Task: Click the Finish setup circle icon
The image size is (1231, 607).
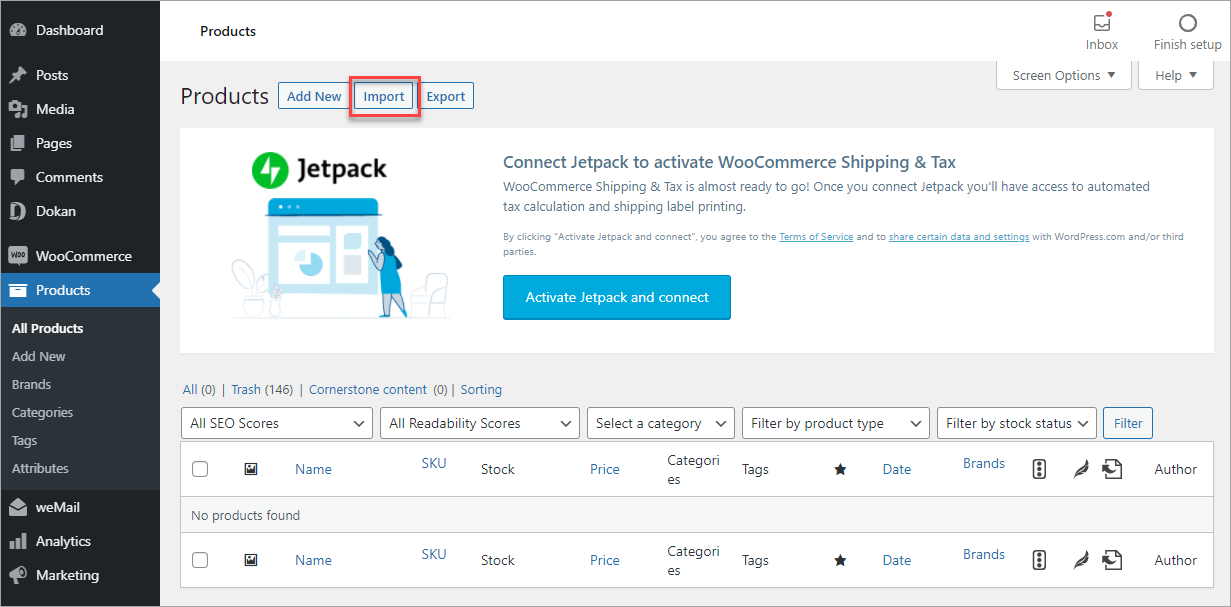Action: coord(1187,22)
